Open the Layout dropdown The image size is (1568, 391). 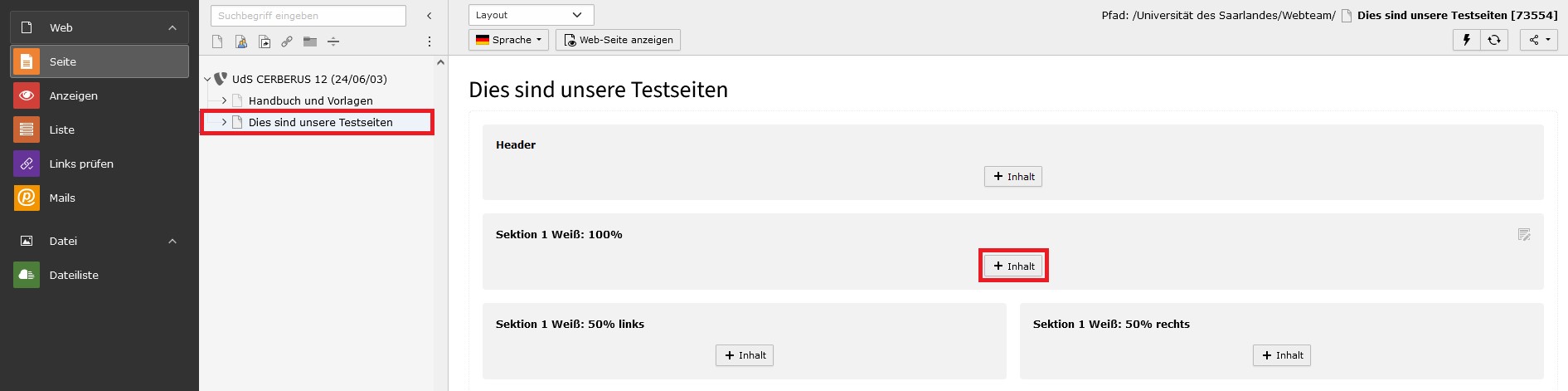[531, 15]
